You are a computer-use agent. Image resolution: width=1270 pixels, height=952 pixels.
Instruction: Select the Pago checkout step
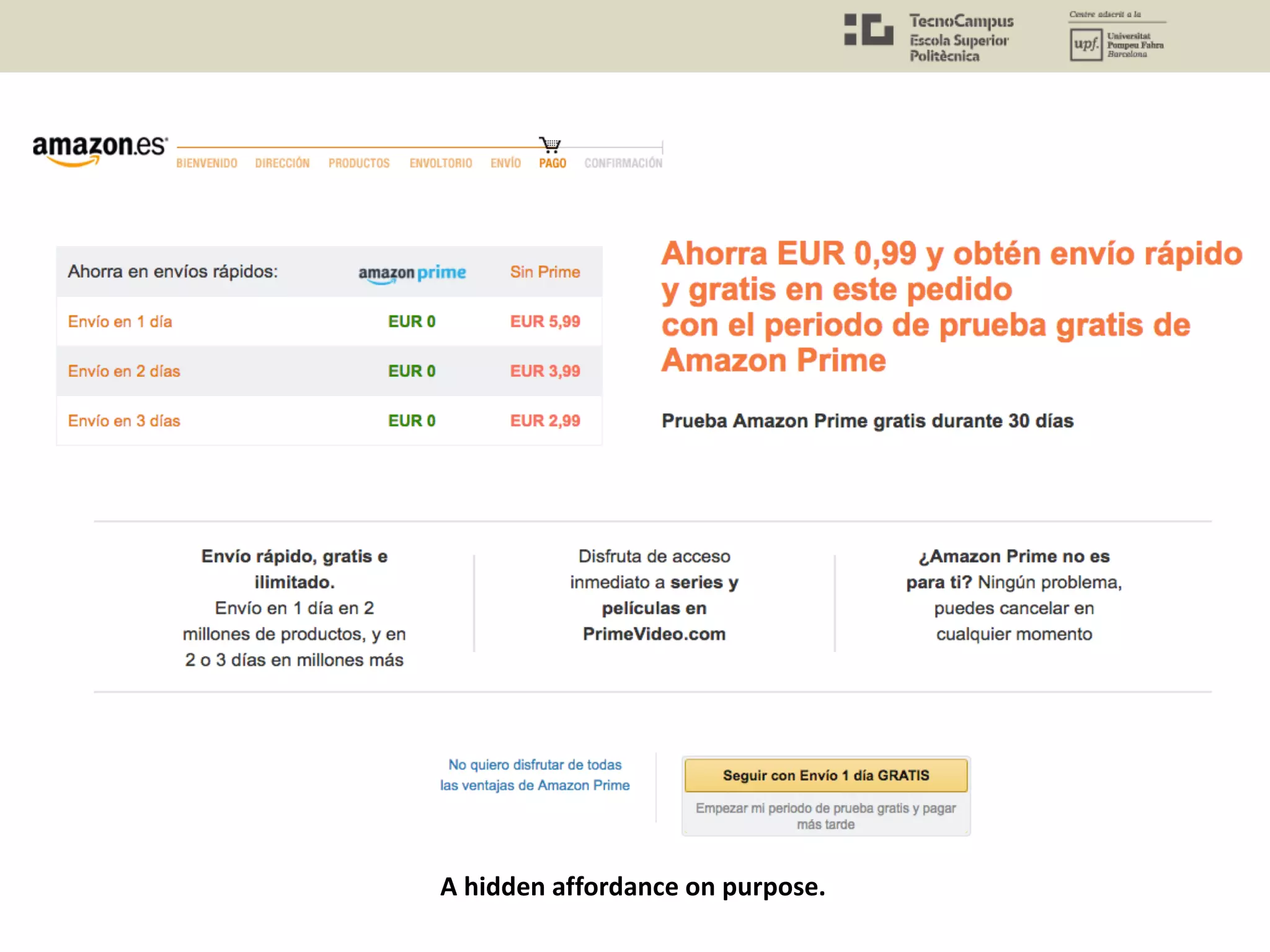(552, 163)
